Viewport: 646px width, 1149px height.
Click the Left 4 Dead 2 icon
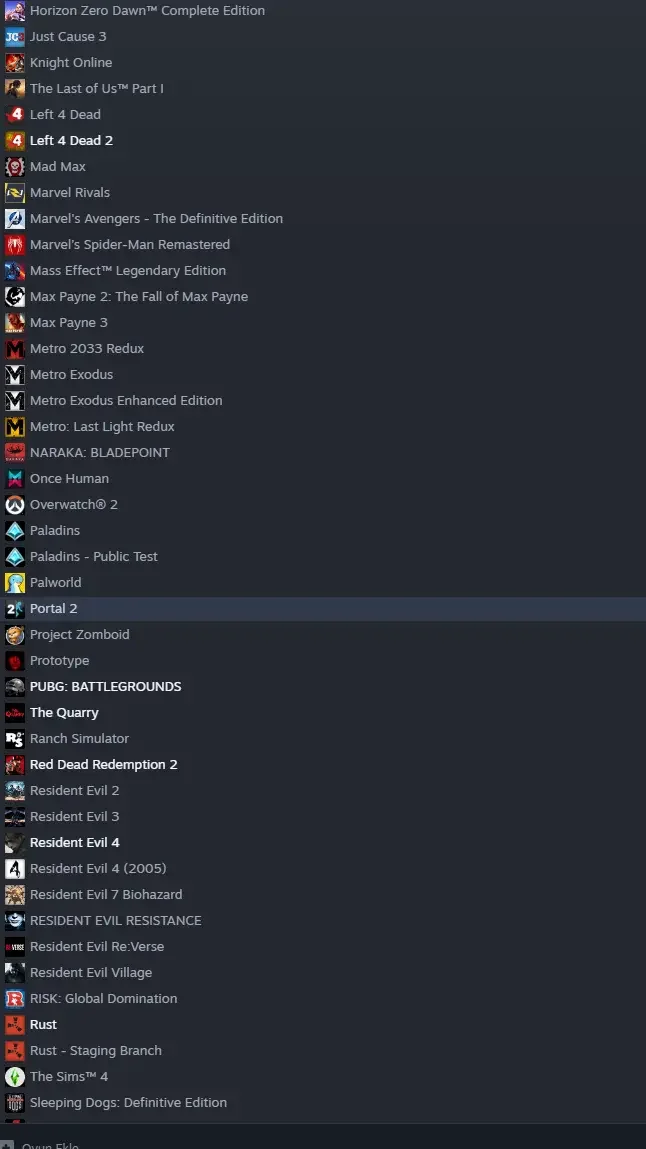(x=15, y=141)
